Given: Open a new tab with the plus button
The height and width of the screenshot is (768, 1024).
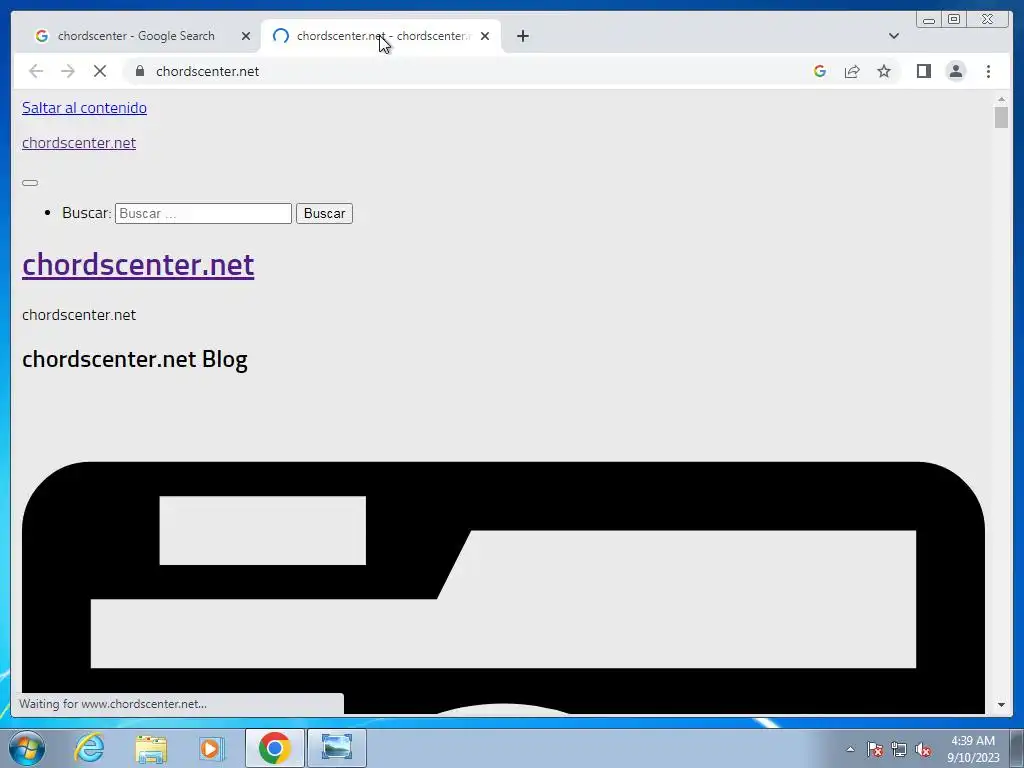Looking at the screenshot, I should (522, 36).
